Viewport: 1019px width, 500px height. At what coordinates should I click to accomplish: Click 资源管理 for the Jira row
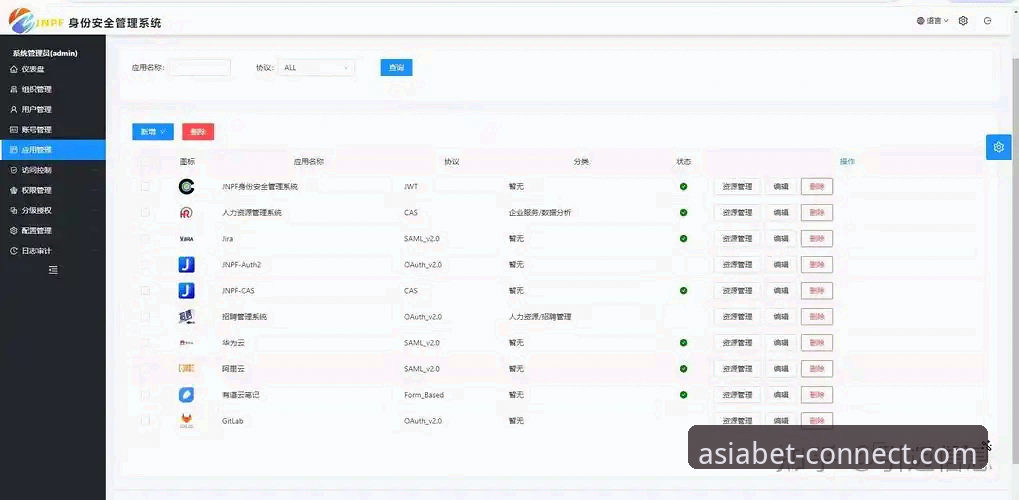737,239
